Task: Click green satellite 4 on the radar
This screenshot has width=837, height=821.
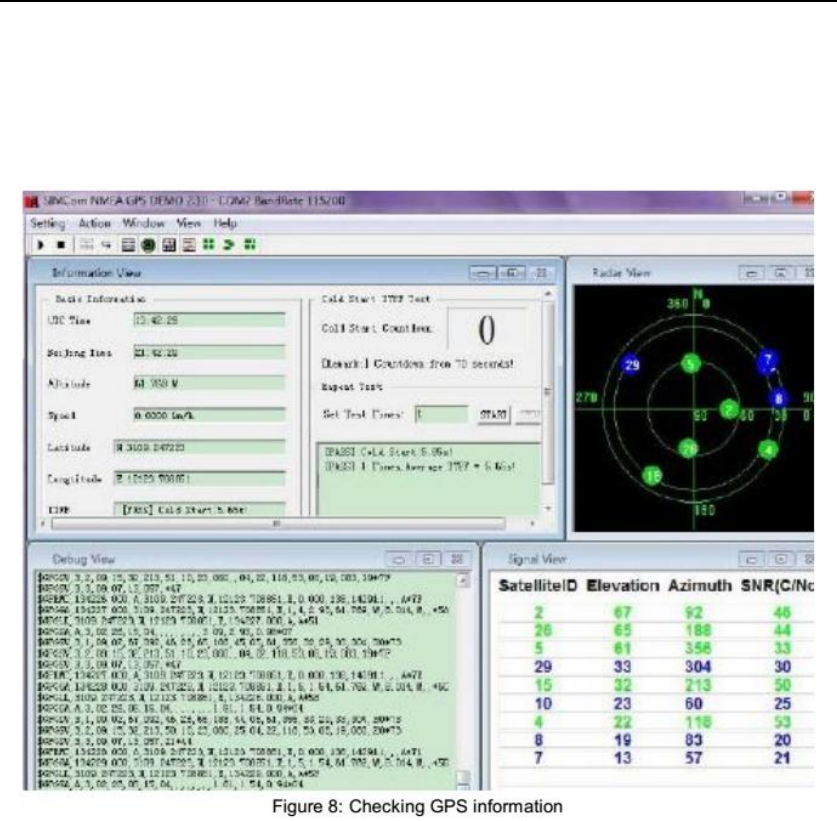Action: (768, 449)
